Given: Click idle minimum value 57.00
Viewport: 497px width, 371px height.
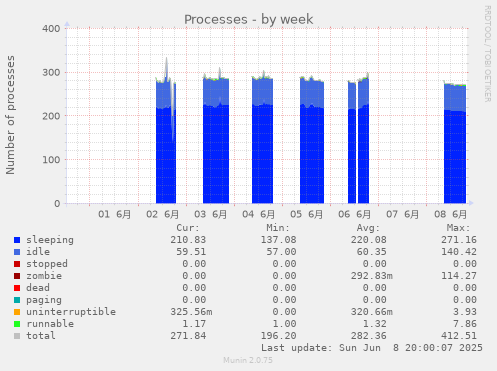Looking at the screenshot, I should 281,252.
